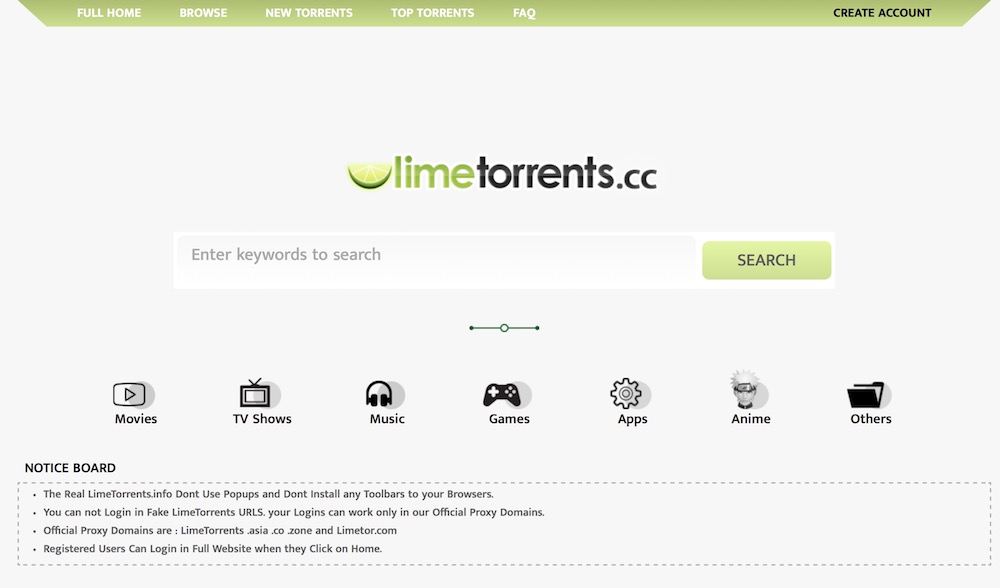Screen dimensions: 1000x588
Task: View the Top Torrents page
Action: click(x=432, y=13)
